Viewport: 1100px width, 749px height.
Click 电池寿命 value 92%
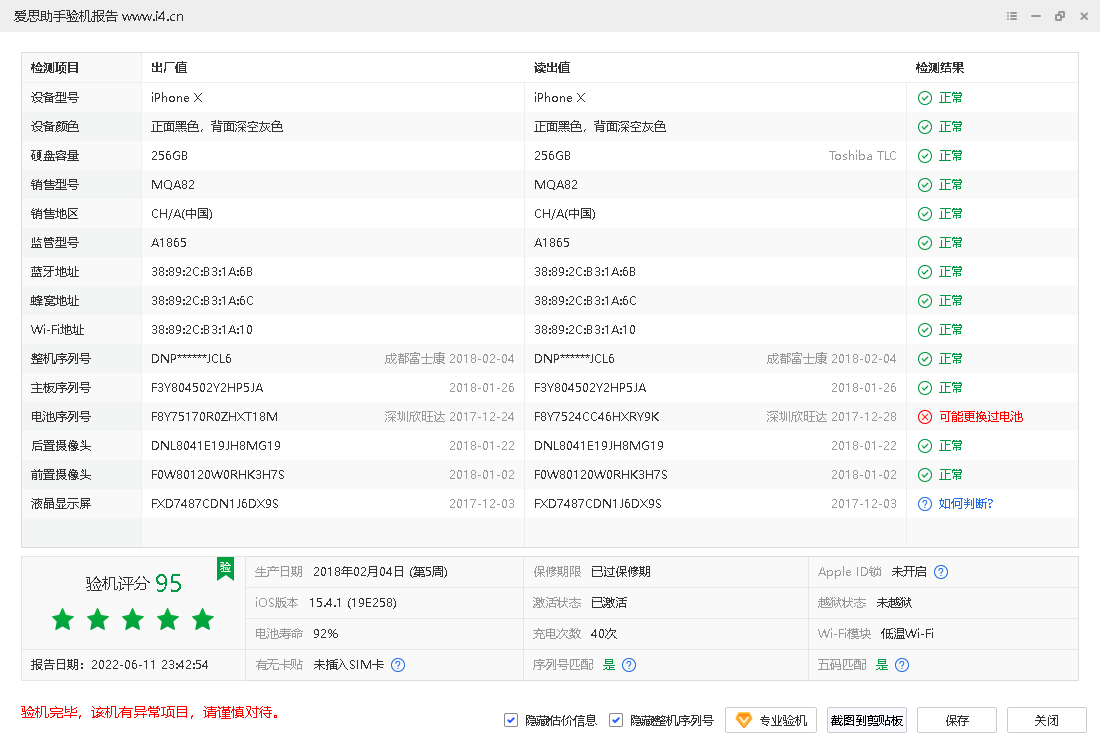point(326,634)
